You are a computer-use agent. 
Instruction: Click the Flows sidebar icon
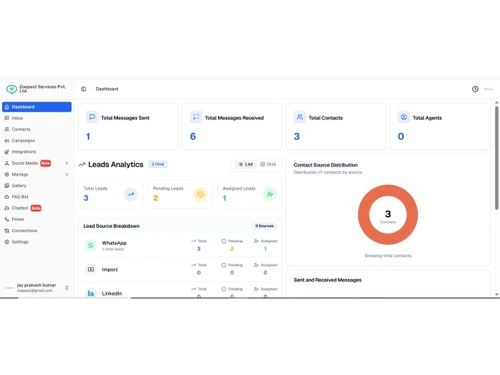[x=7, y=219]
